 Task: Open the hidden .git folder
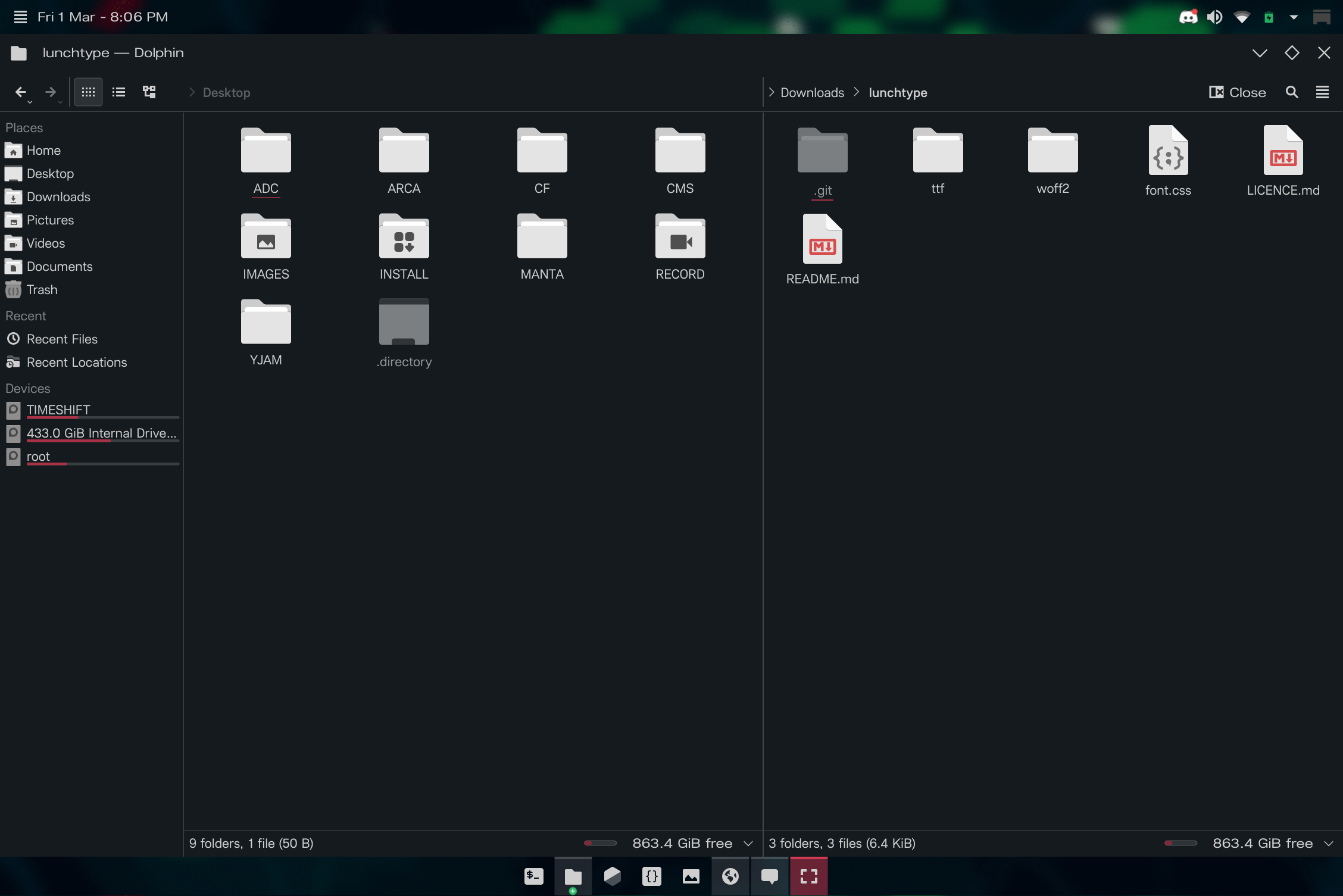(823, 162)
